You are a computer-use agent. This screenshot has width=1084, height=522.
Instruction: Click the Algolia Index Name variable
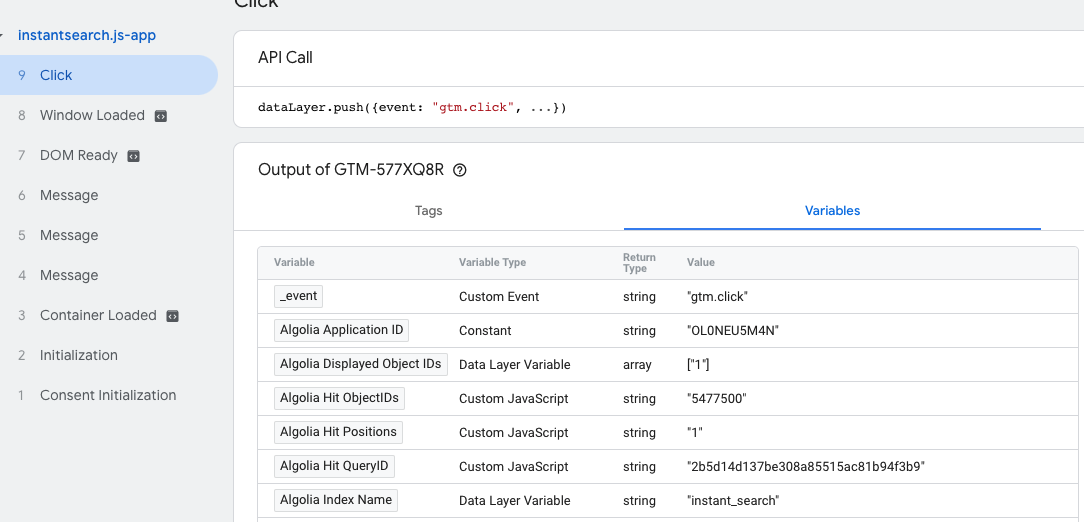click(x=336, y=500)
